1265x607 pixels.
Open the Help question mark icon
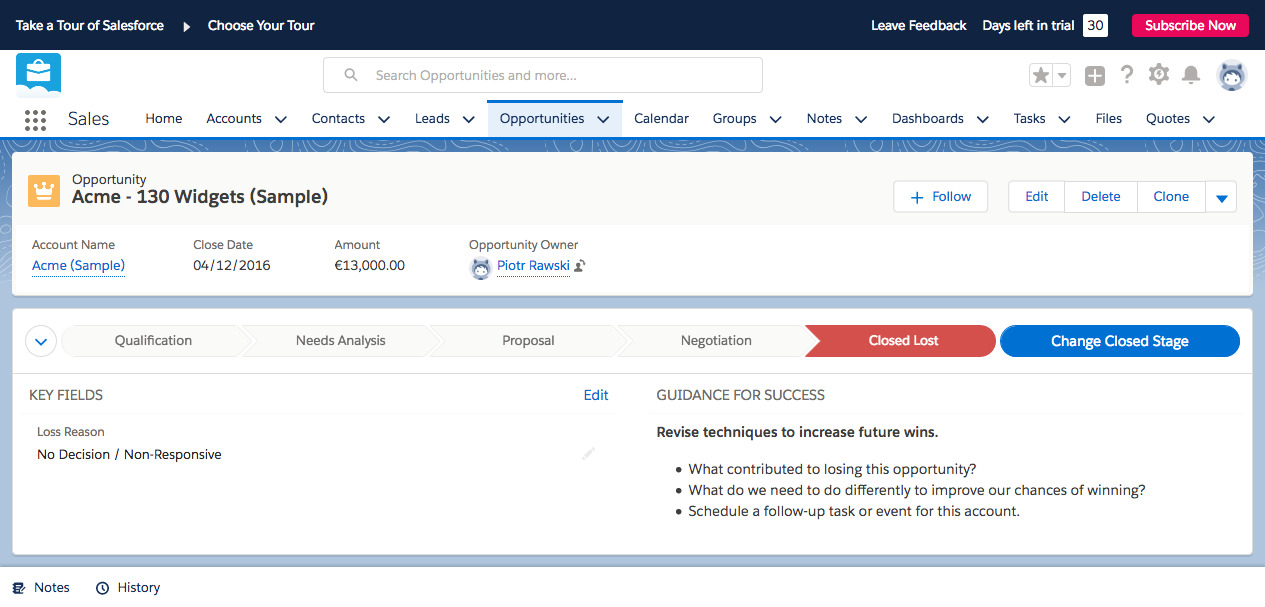(x=1127, y=75)
